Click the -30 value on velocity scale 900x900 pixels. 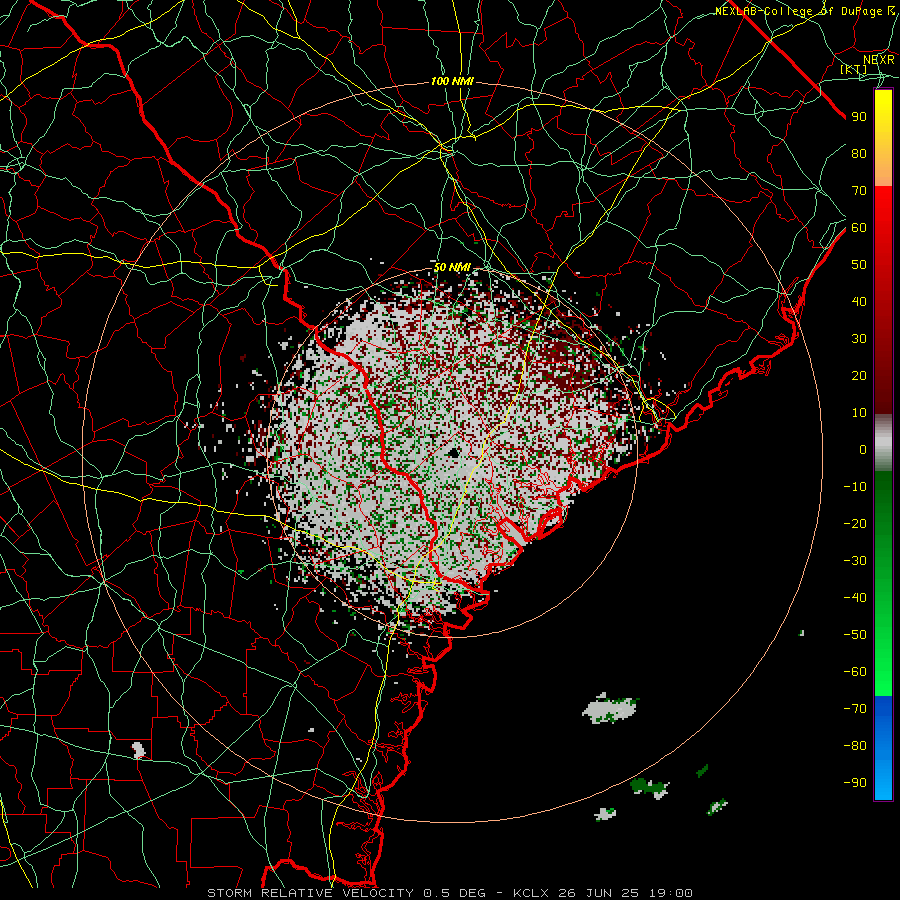(855, 561)
